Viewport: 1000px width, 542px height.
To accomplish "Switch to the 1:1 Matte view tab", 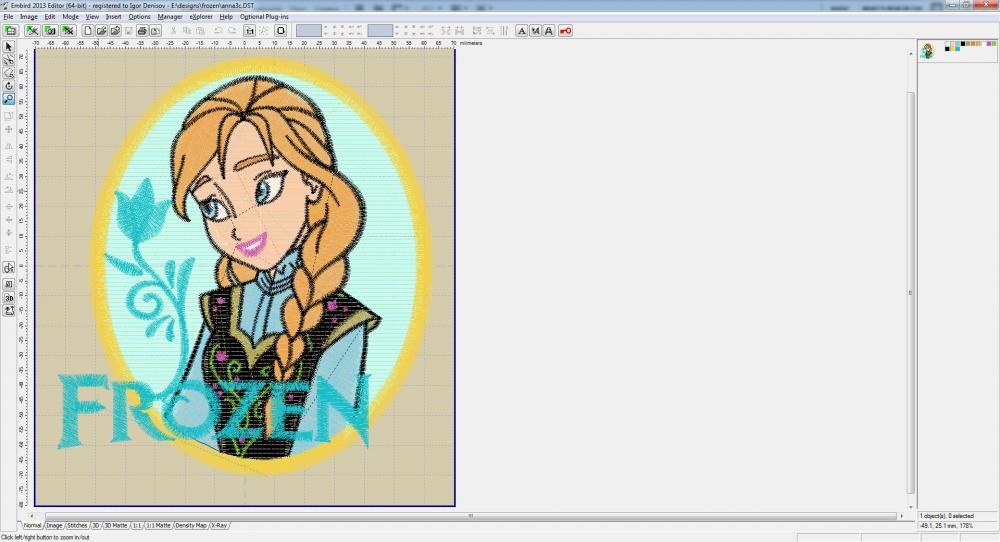I will [159, 525].
